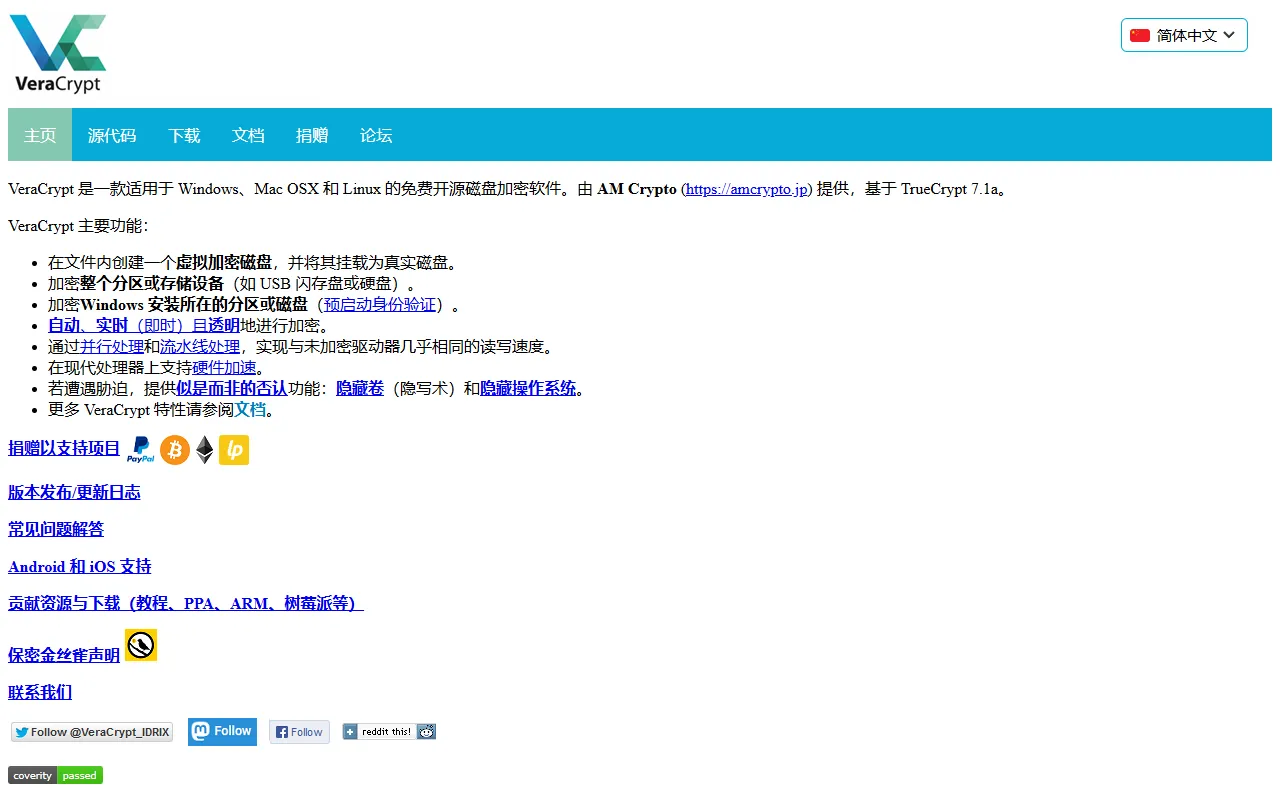The height and width of the screenshot is (800, 1280).
Task: Click the text VeraCrypt 主要功能
Action: pos(78,226)
